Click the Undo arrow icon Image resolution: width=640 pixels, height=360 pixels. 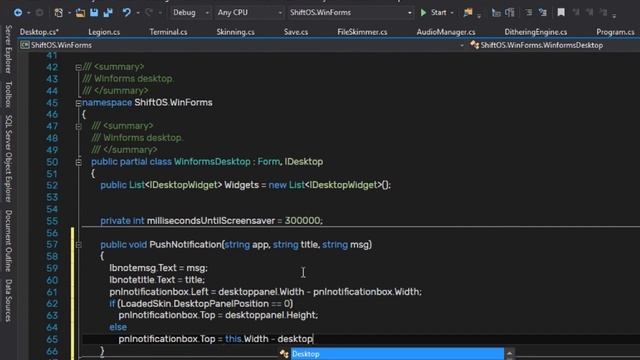pos(127,13)
